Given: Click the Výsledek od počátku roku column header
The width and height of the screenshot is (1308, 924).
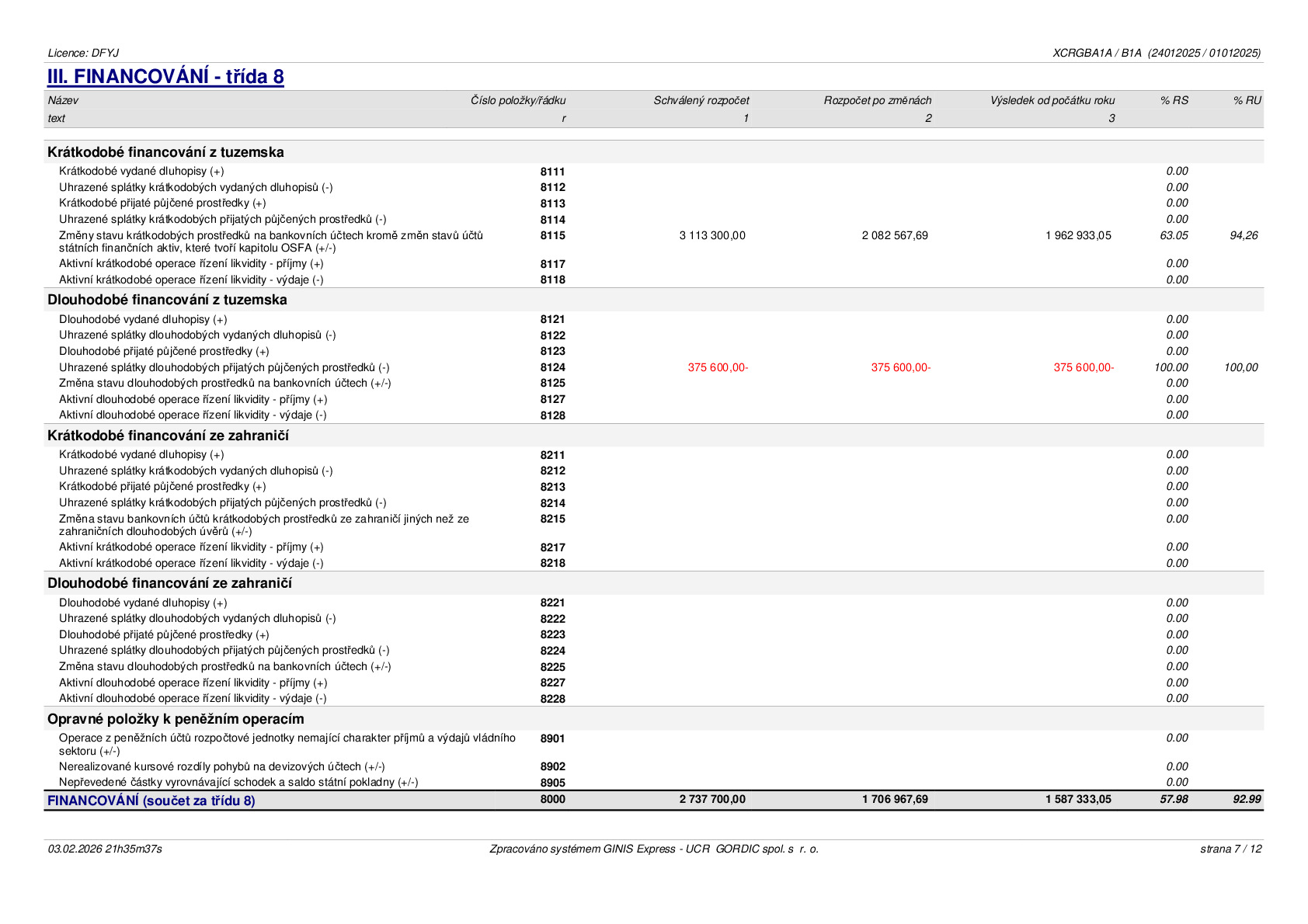Looking at the screenshot, I should 1052,100.
